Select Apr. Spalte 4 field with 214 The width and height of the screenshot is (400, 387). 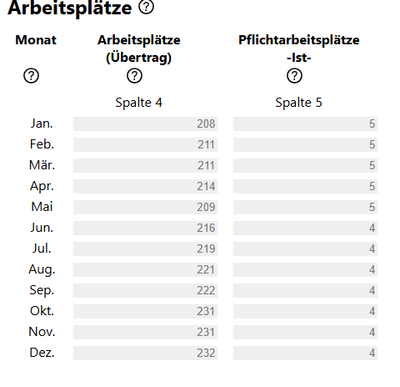145,186
